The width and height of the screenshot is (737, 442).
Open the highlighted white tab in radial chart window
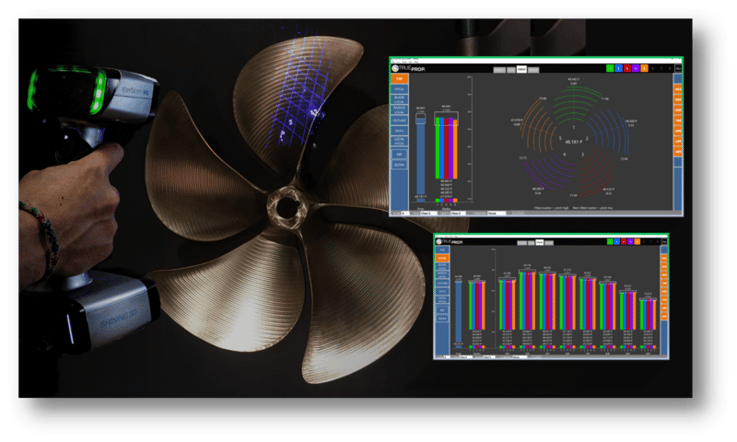click(x=520, y=68)
